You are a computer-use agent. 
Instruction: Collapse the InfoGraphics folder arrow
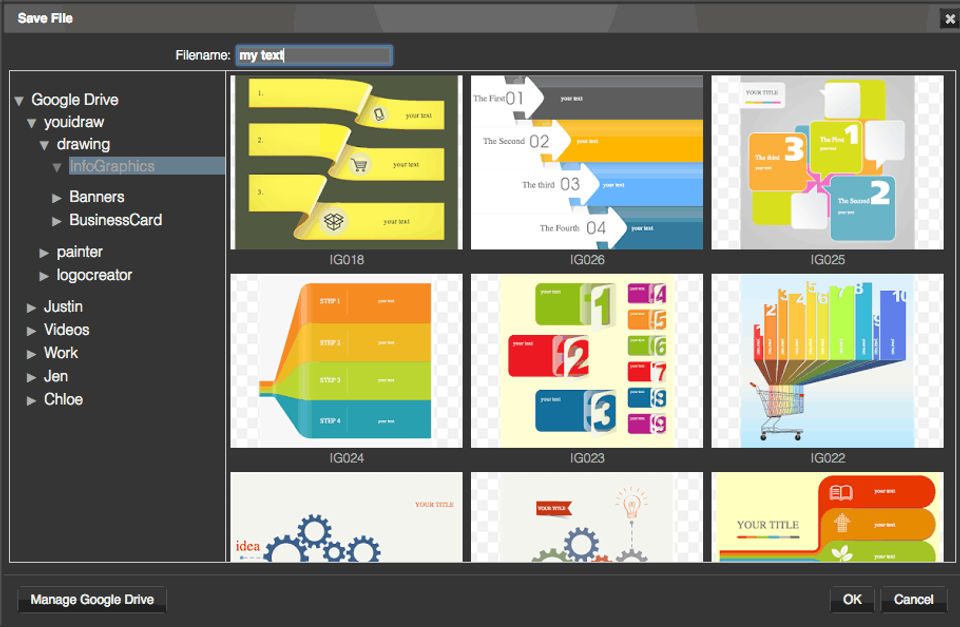tap(57, 167)
